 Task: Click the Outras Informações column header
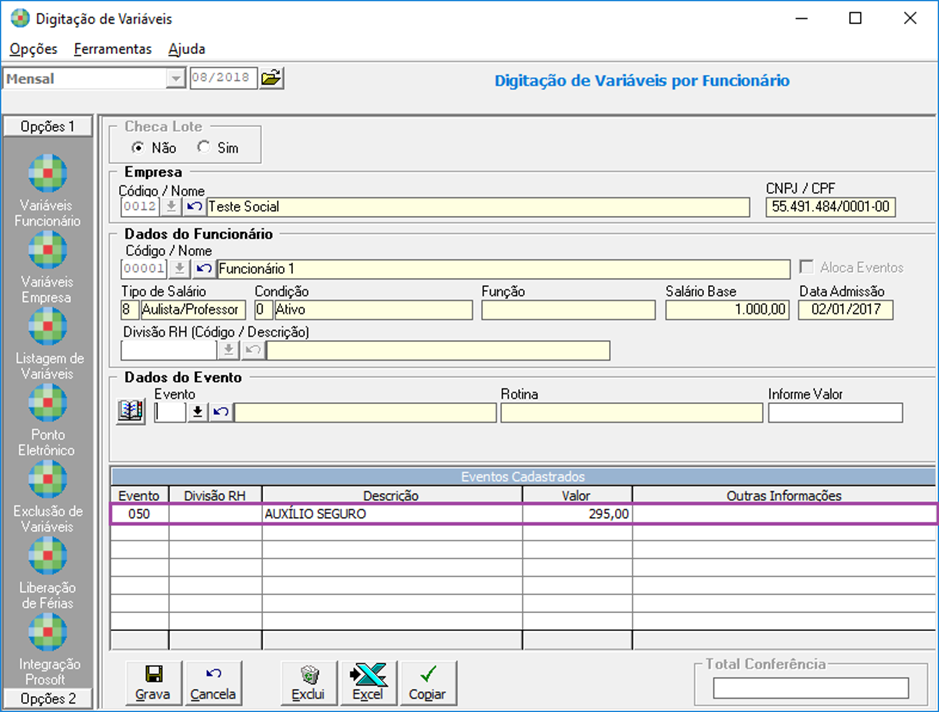pos(784,495)
